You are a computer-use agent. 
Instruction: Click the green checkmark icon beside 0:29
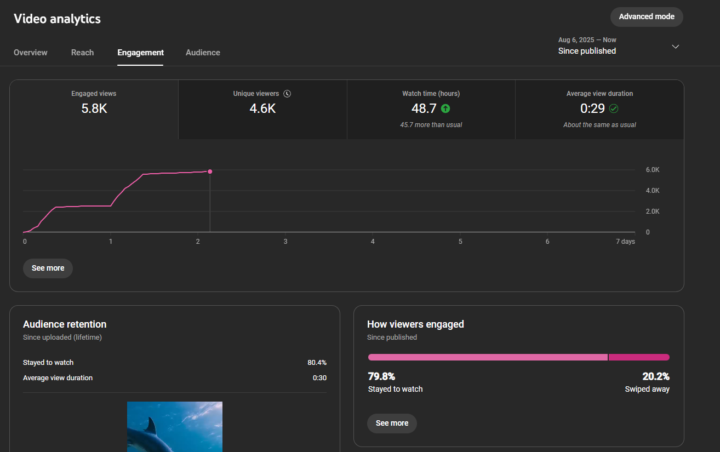(614, 108)
